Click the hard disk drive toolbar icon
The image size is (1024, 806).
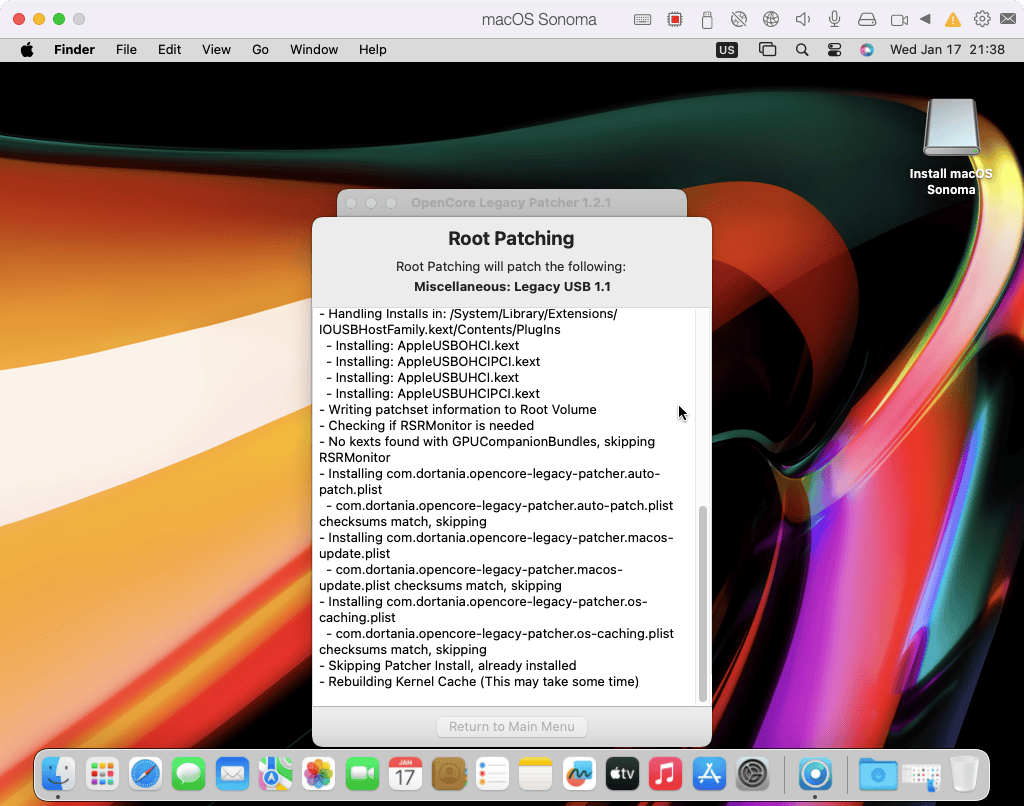(x=867, y=19)
